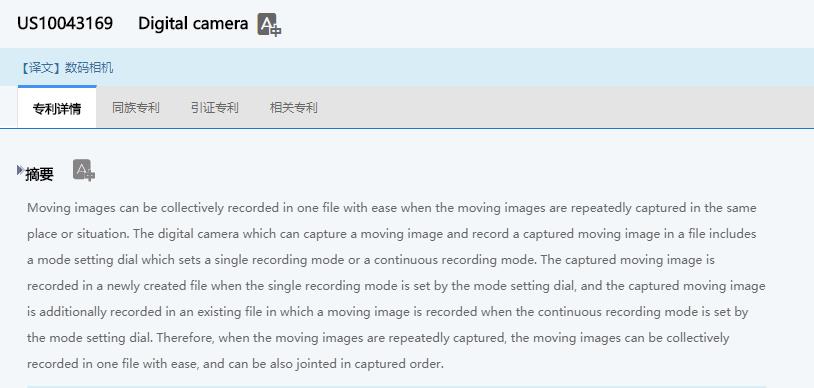Switch to the 同族专利 tab
This screenshot has height=388, width=814.
point(135,108)
